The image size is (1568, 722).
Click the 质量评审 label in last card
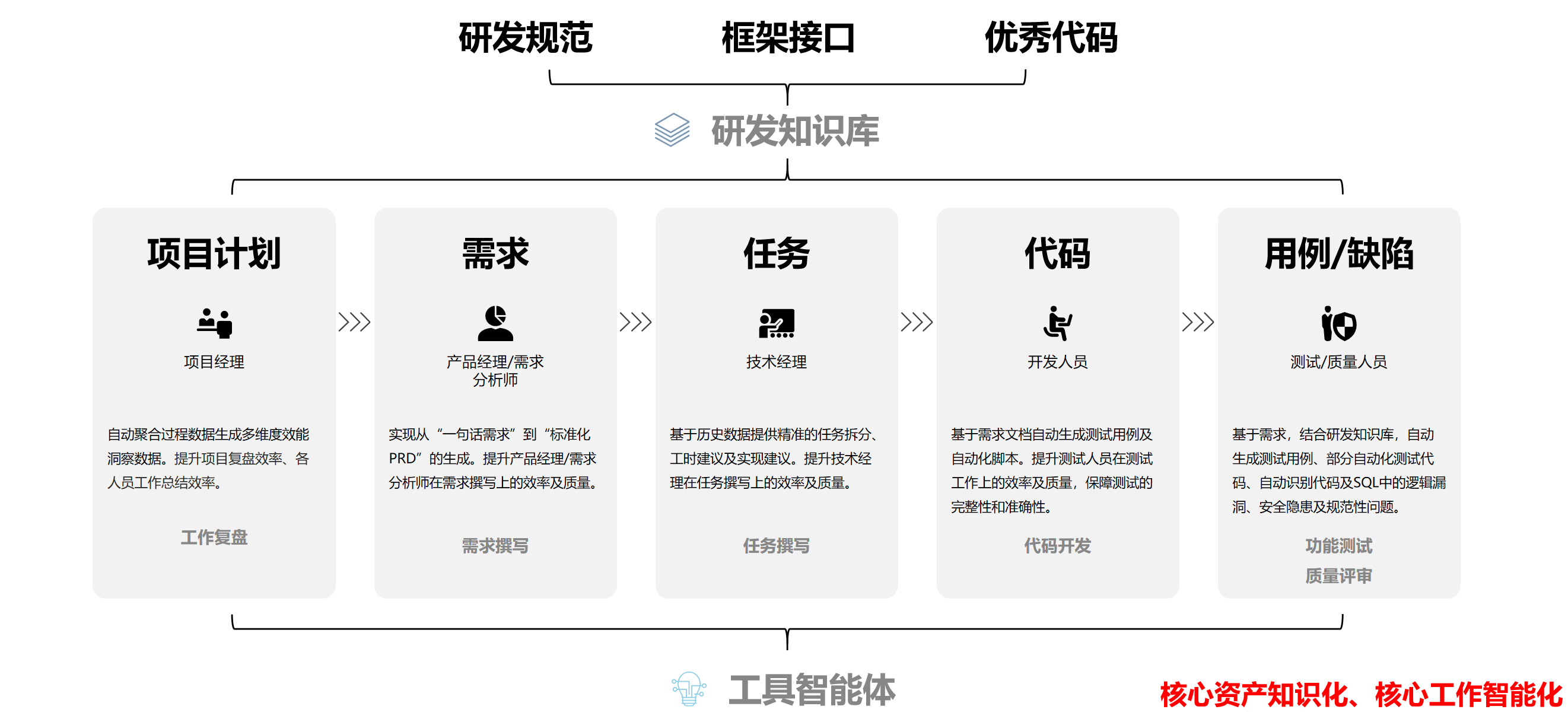(x=1338, y=575)
